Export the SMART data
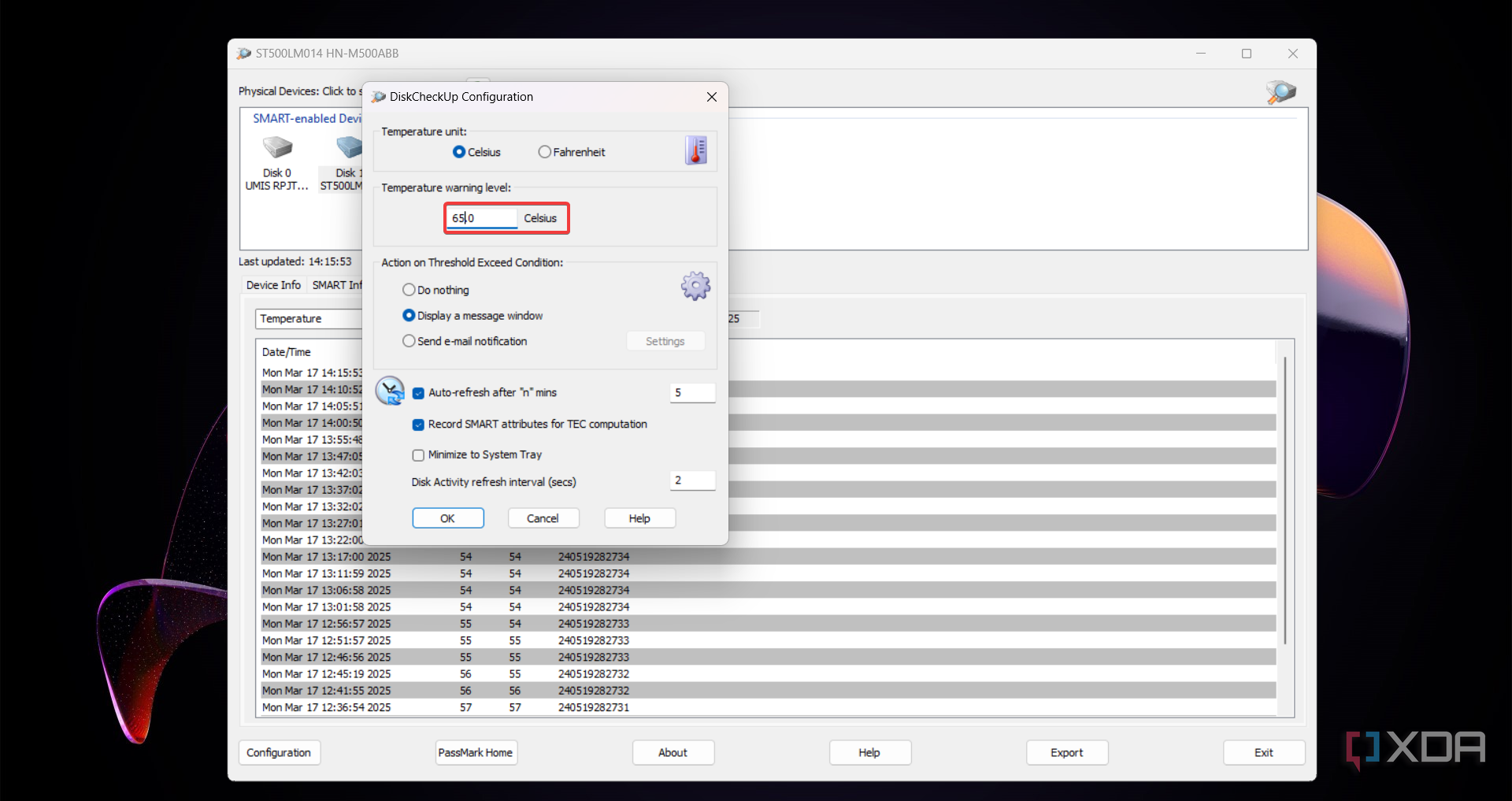 tap(1067, 752)
